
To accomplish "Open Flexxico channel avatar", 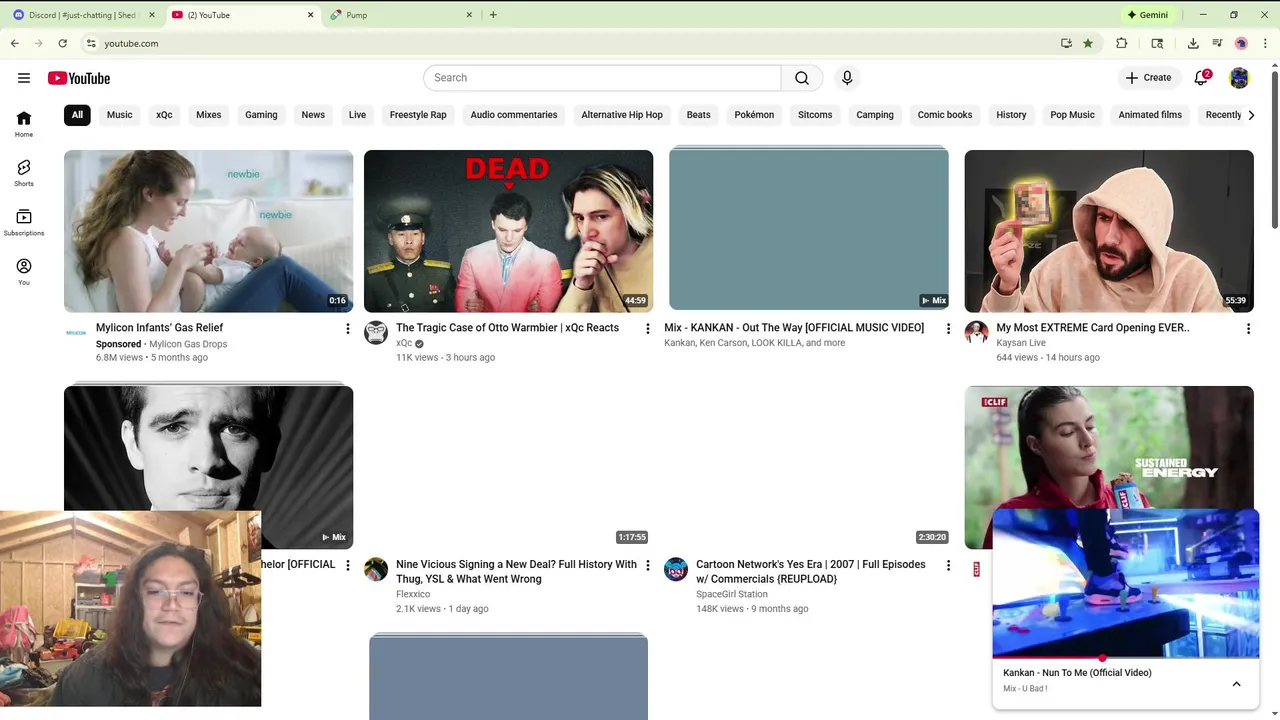I will point(376,569).
